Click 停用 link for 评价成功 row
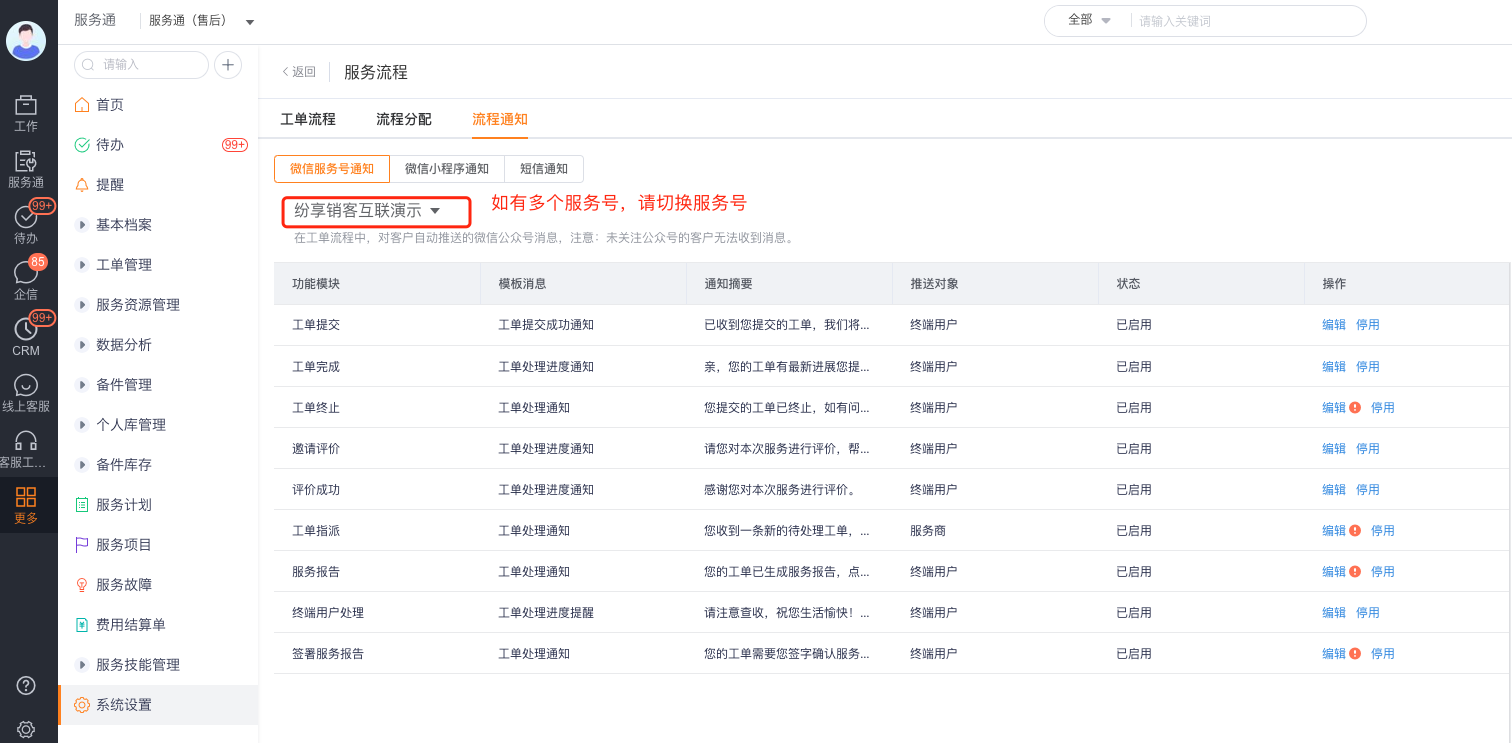Viewport: 1512px width, 743px height. pyautogui.click(x=1367, y=490)
